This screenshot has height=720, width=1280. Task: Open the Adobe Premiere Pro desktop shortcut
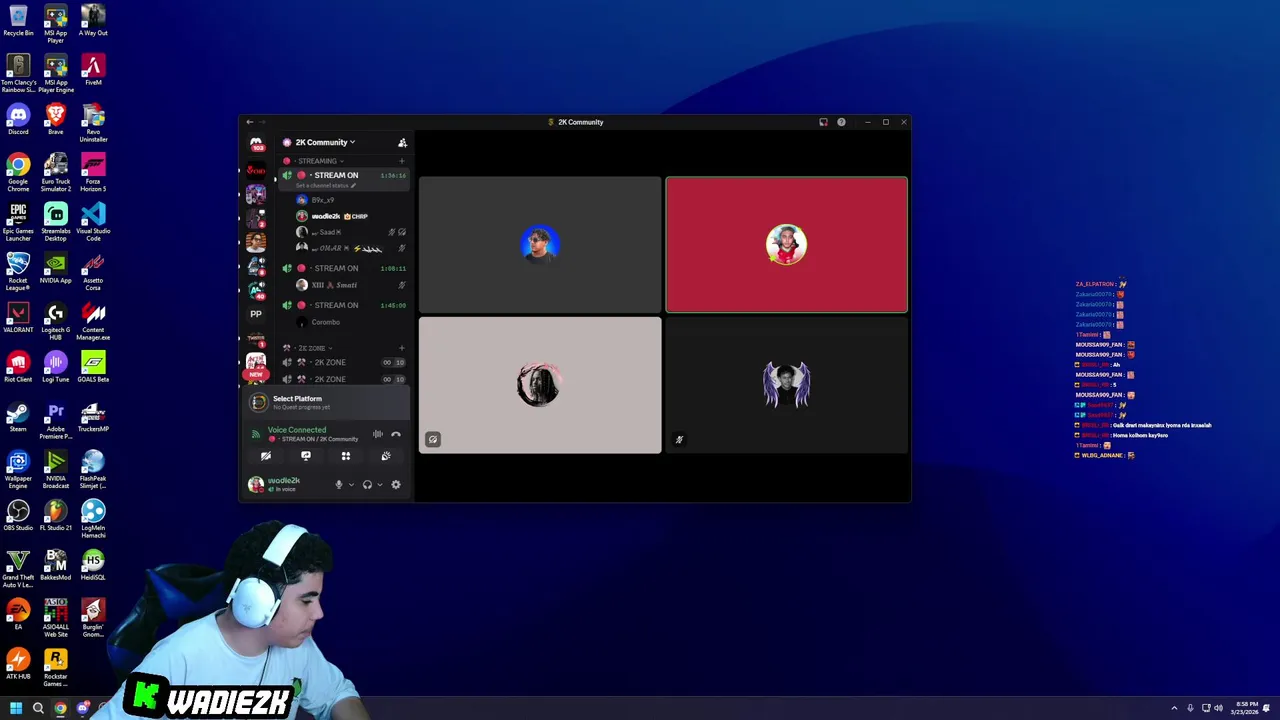55,420
